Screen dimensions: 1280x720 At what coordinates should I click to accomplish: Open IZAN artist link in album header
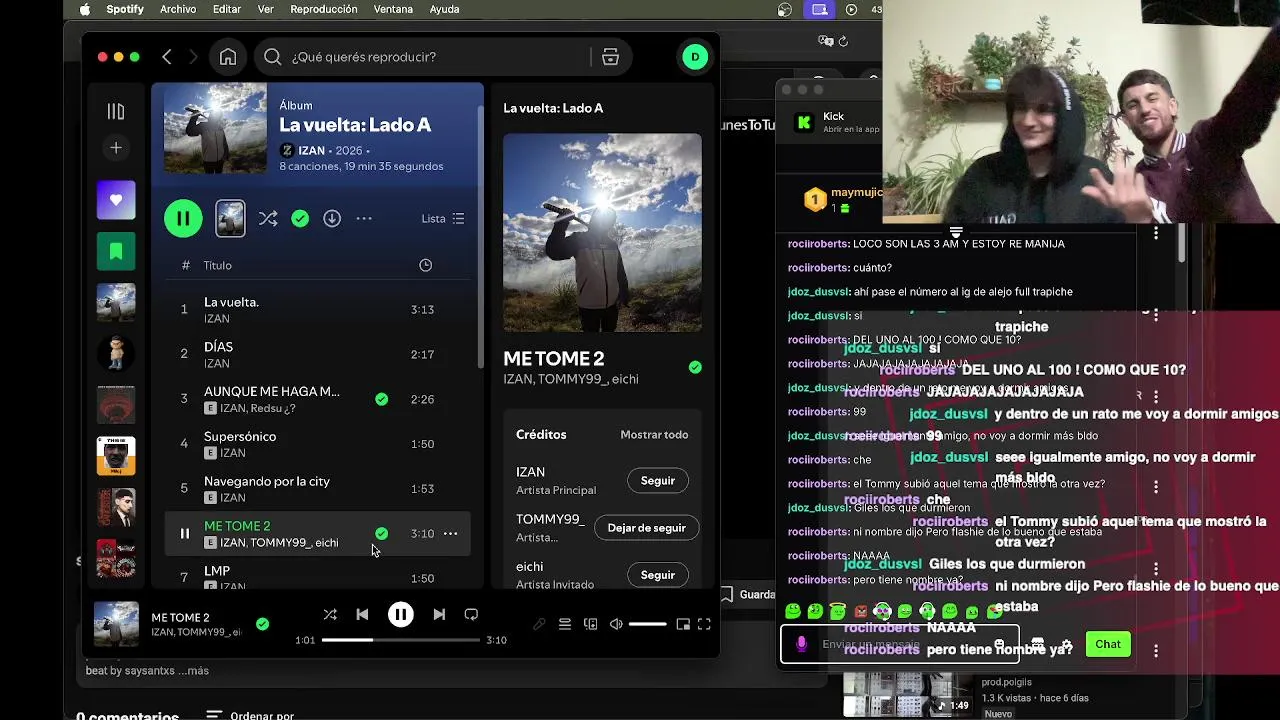pos(311,150)
